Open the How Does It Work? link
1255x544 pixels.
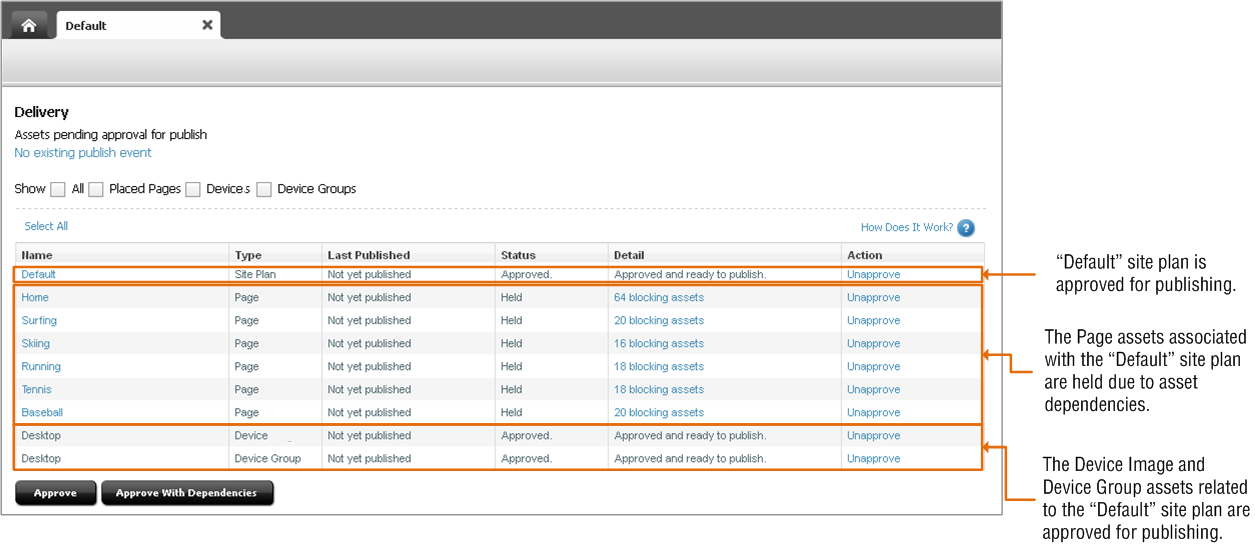[x=907, y=227]
